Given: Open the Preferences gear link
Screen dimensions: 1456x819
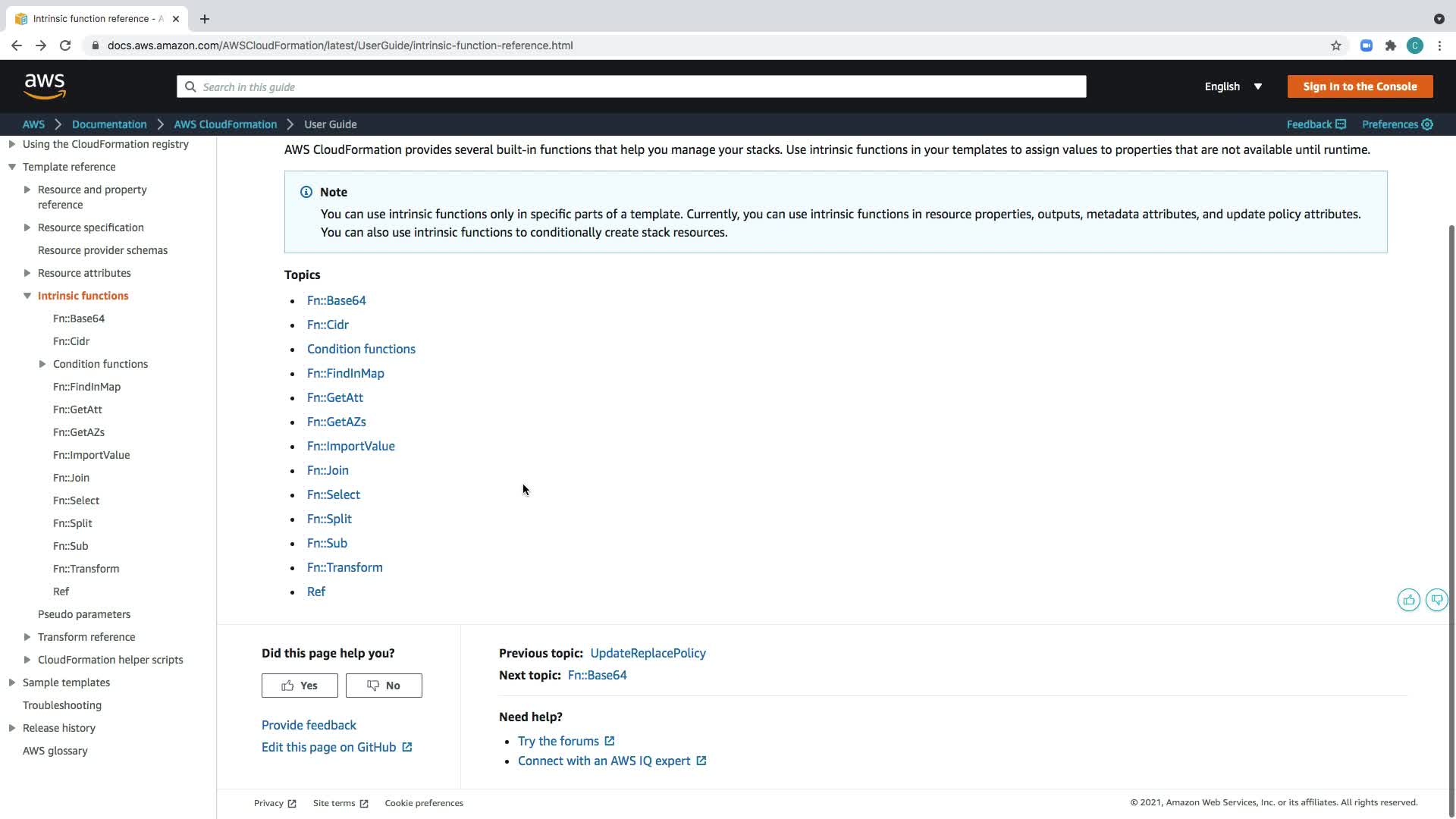Looking at the screenshot, I should (x=1397, y=124).
